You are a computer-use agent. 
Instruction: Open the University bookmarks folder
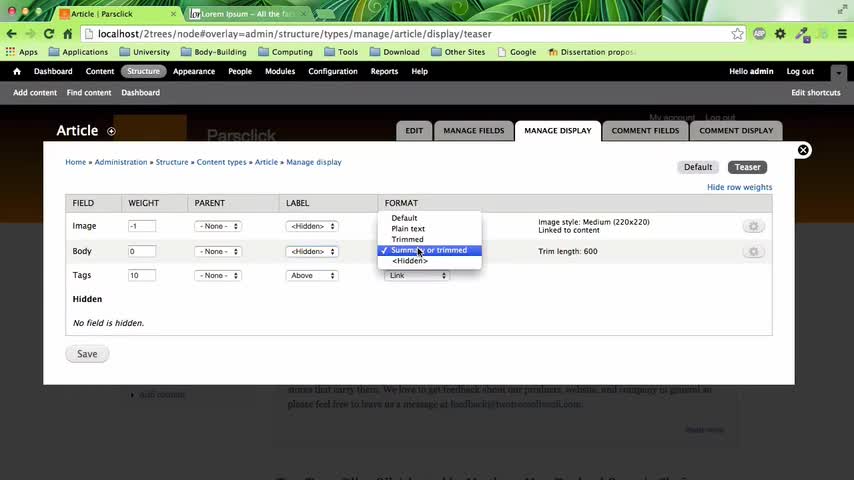point(145,52)
